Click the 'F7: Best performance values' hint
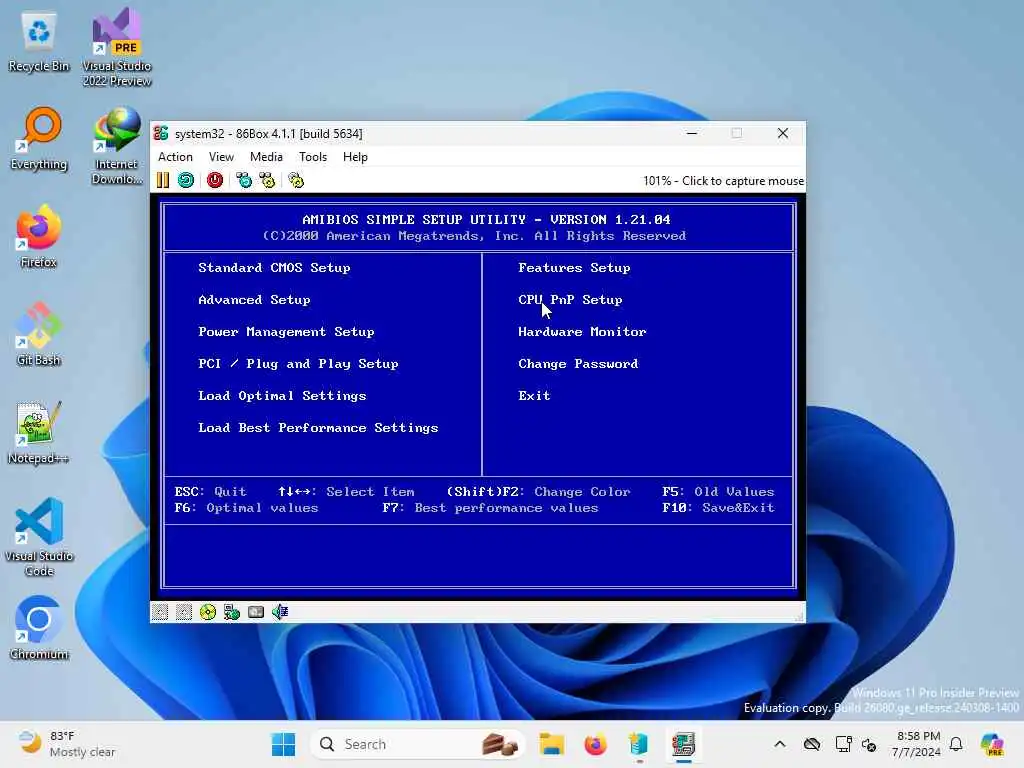Image resolution: width=1024 pixels, height=768 pixels. point(490,507)
